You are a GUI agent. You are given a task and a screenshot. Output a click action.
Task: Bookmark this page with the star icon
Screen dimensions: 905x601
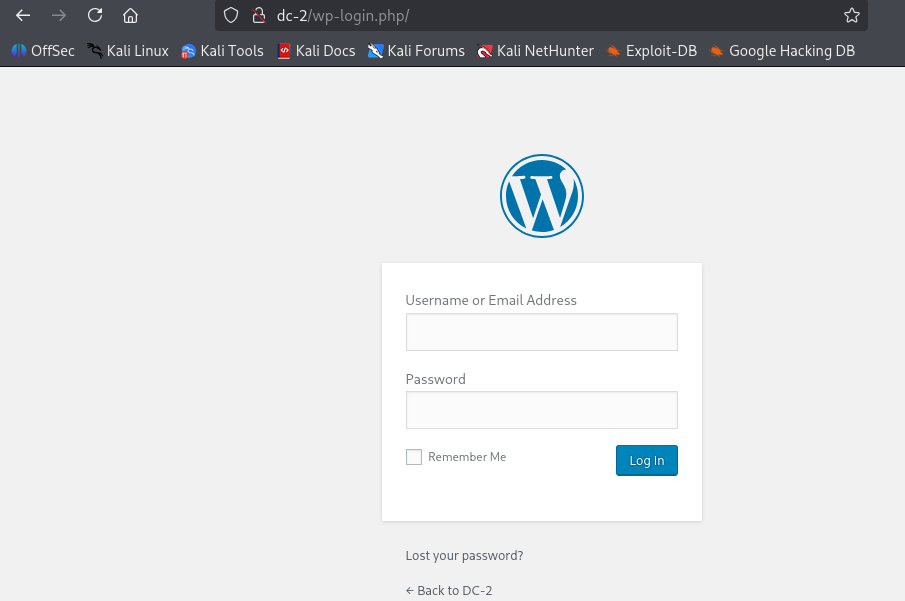852,16
